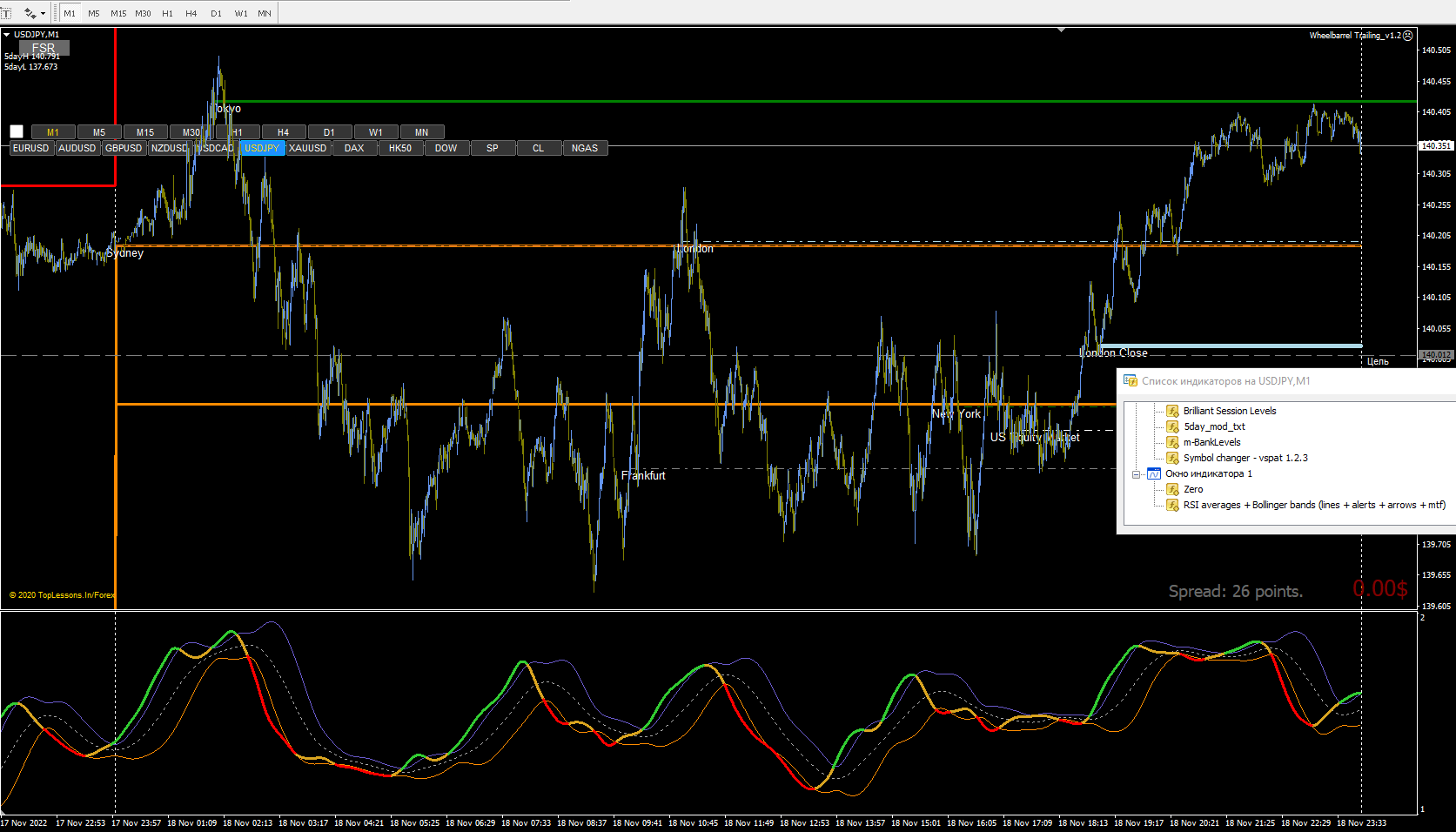The image size is (1456, 832).
Task: Select the text label tool icon in toolbar
Action: click(6, 13)
